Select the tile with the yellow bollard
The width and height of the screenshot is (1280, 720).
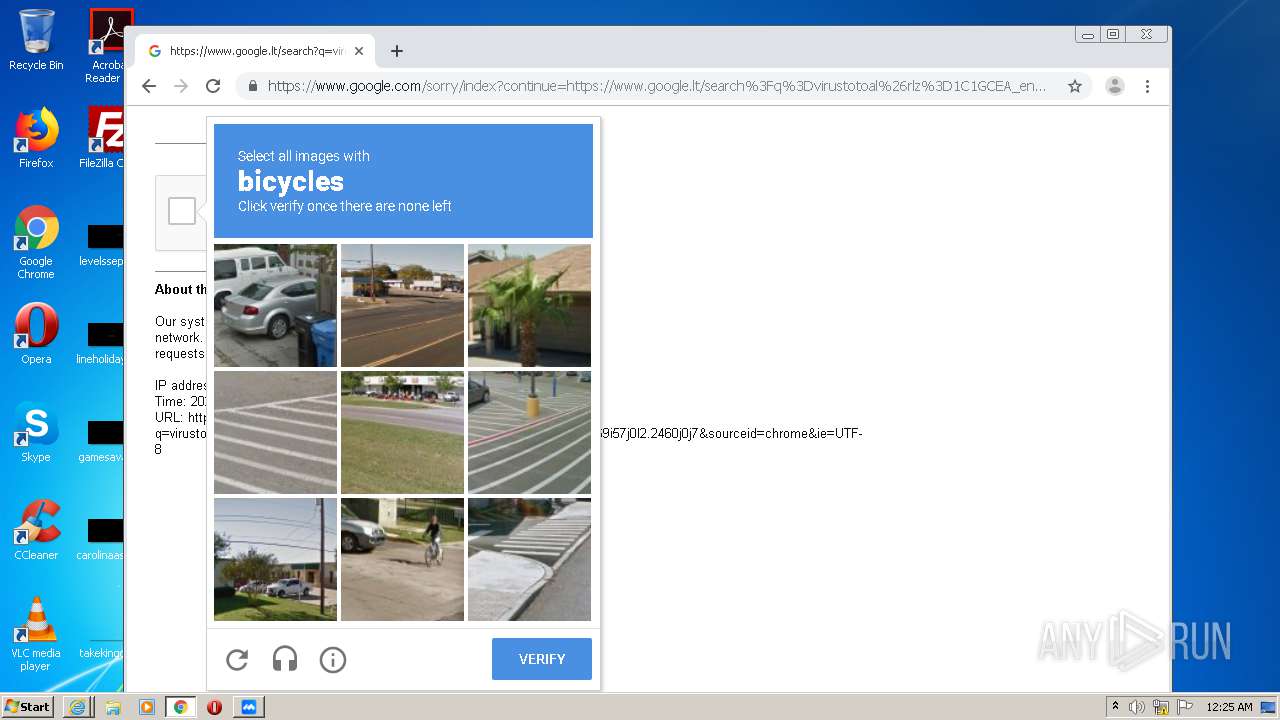click(529, 432)
